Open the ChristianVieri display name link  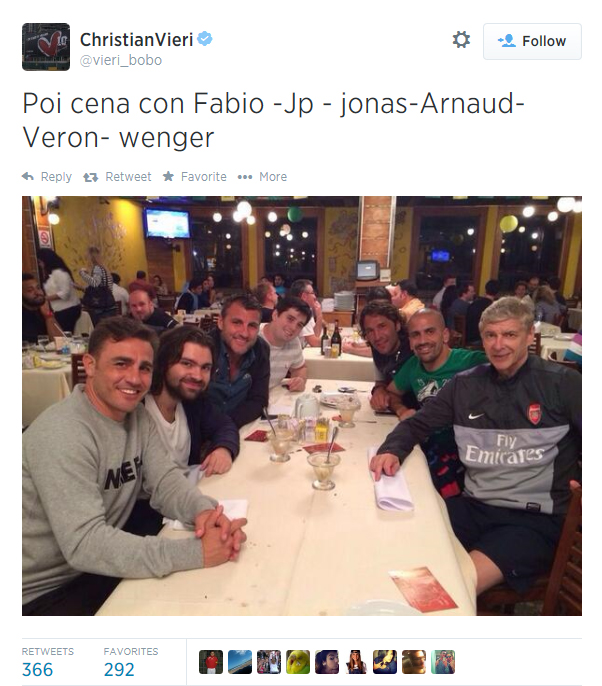click(136, 40)
